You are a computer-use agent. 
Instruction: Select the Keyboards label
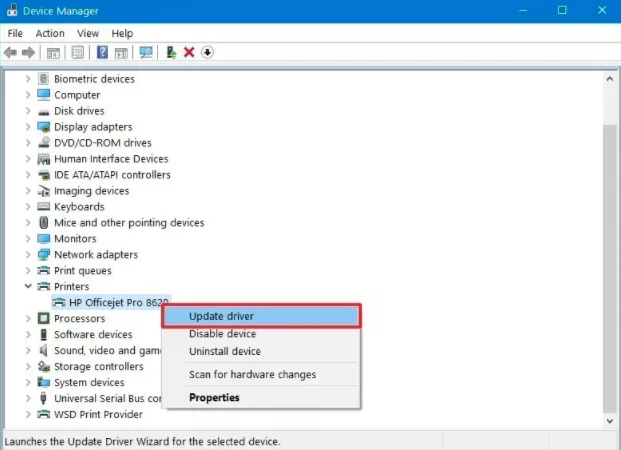(x=79, y=206)
